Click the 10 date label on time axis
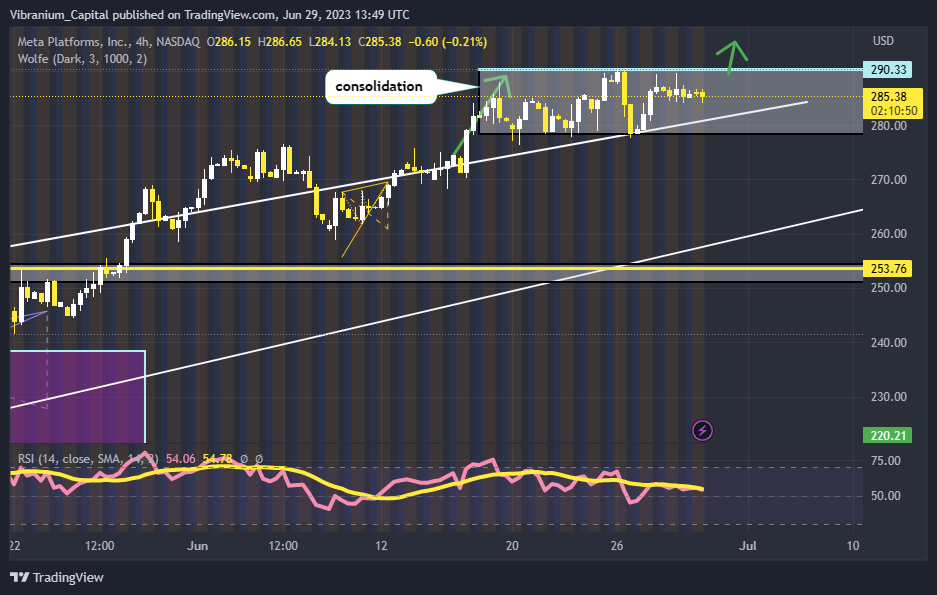 click(x=853, y=545)
